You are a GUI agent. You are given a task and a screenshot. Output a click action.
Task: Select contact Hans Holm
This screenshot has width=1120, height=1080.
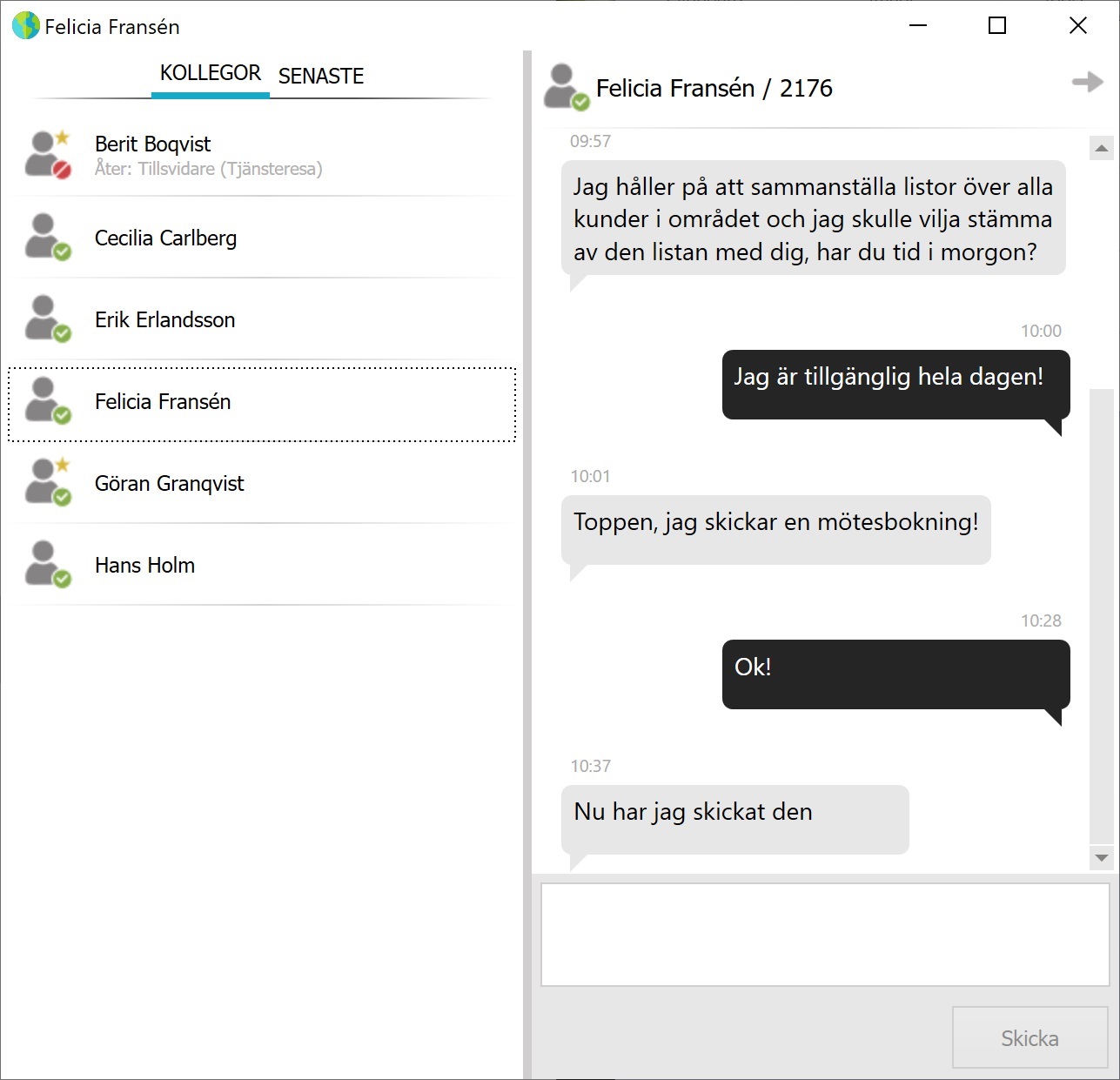pyautogui.click(x=262, y=565)
